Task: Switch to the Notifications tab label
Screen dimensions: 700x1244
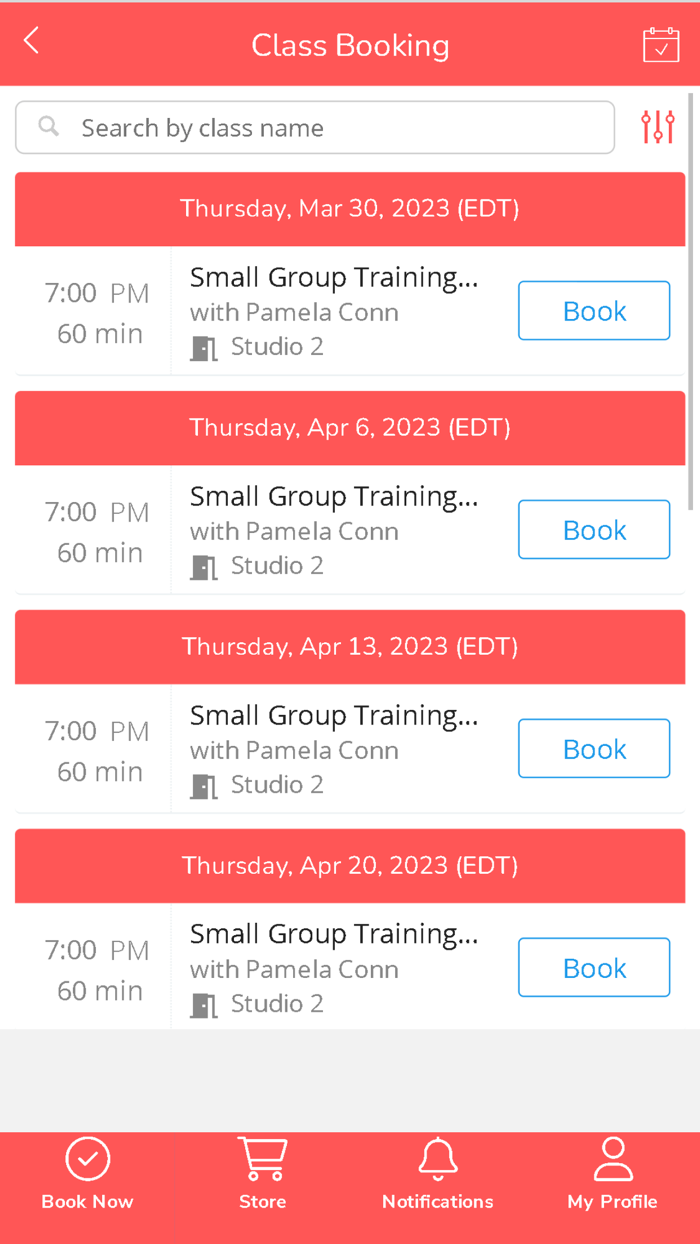Action: point(438,1202)
